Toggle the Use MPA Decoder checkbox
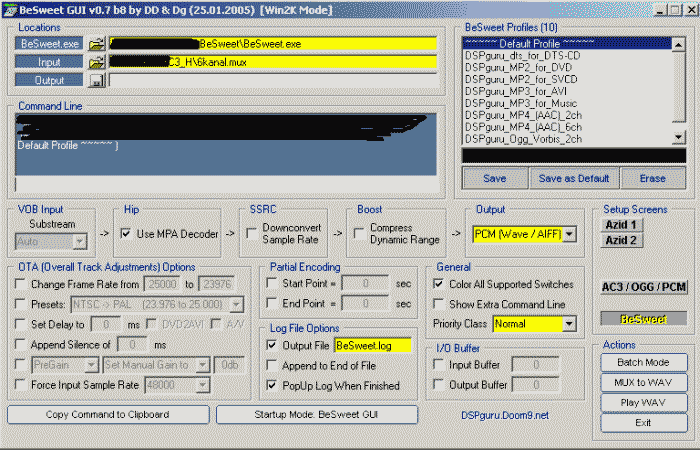 (126, 234)
